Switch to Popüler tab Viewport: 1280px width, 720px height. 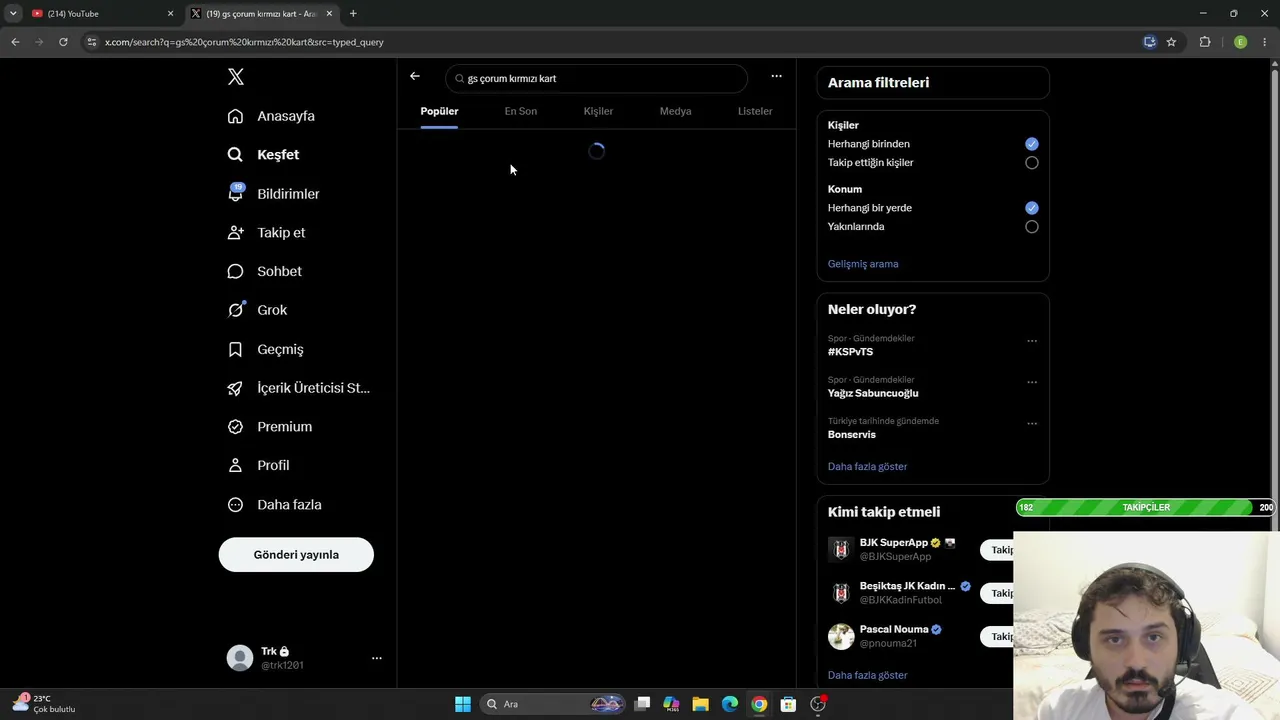point(439,111)
